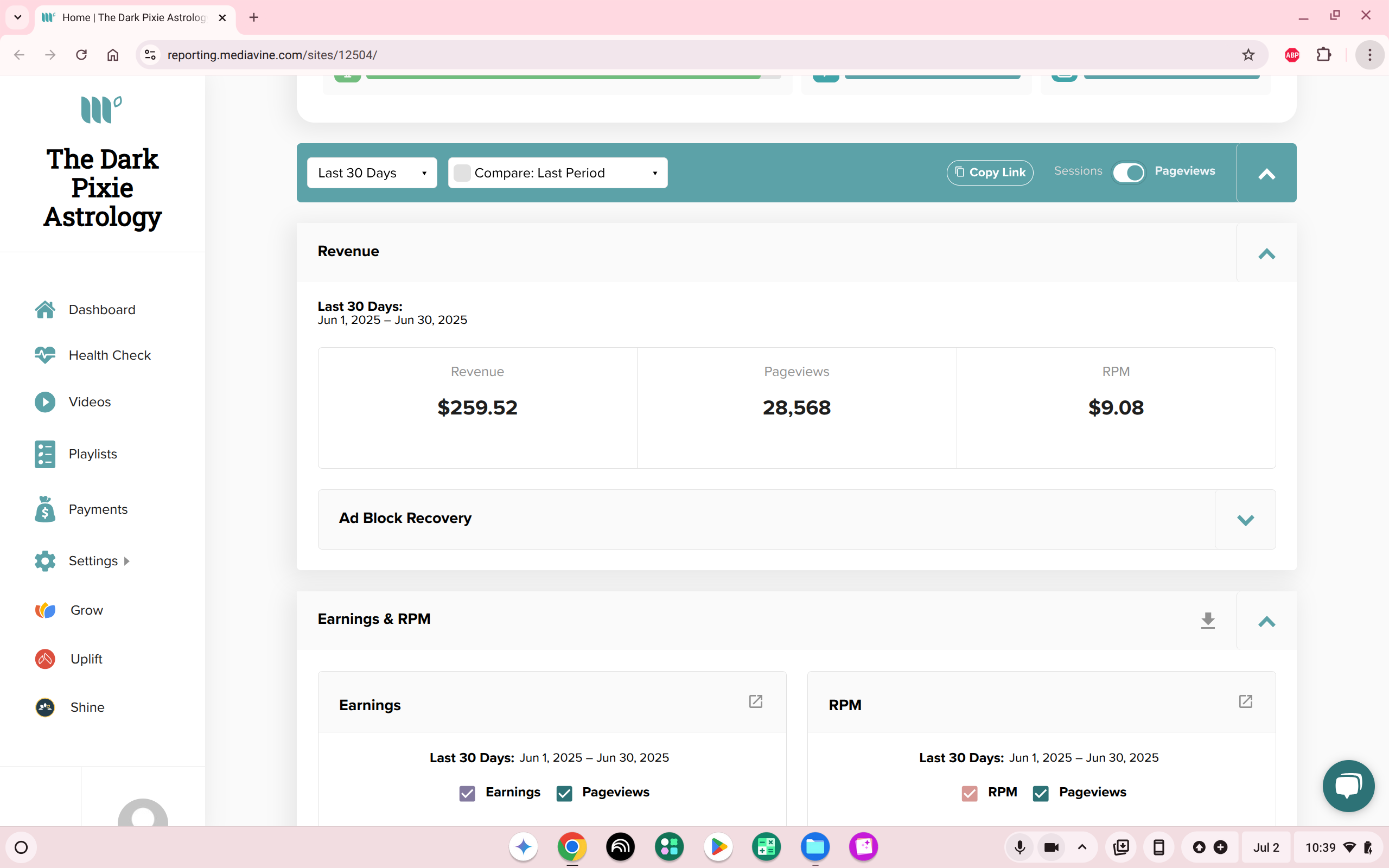
Task: Expand the system tray up arrow
Action: click(x=1082, y=847)
